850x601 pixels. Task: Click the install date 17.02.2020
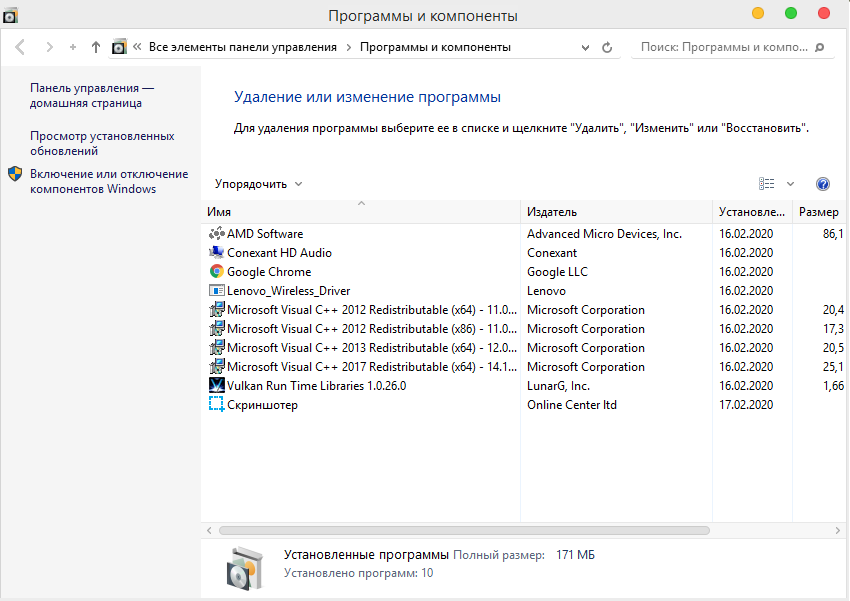tap(746, 404)
